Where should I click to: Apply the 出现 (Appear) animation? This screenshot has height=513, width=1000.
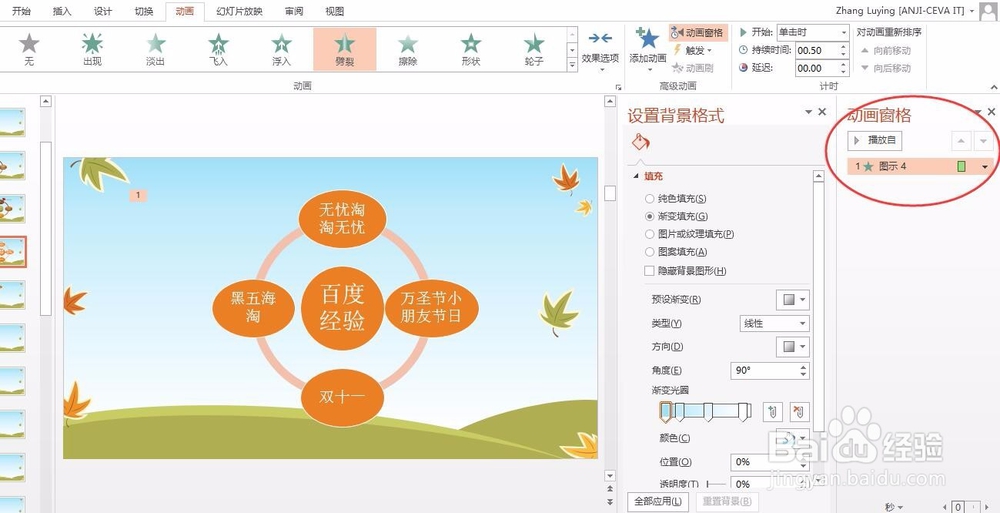pyautogui.click(x=92, y=49)
